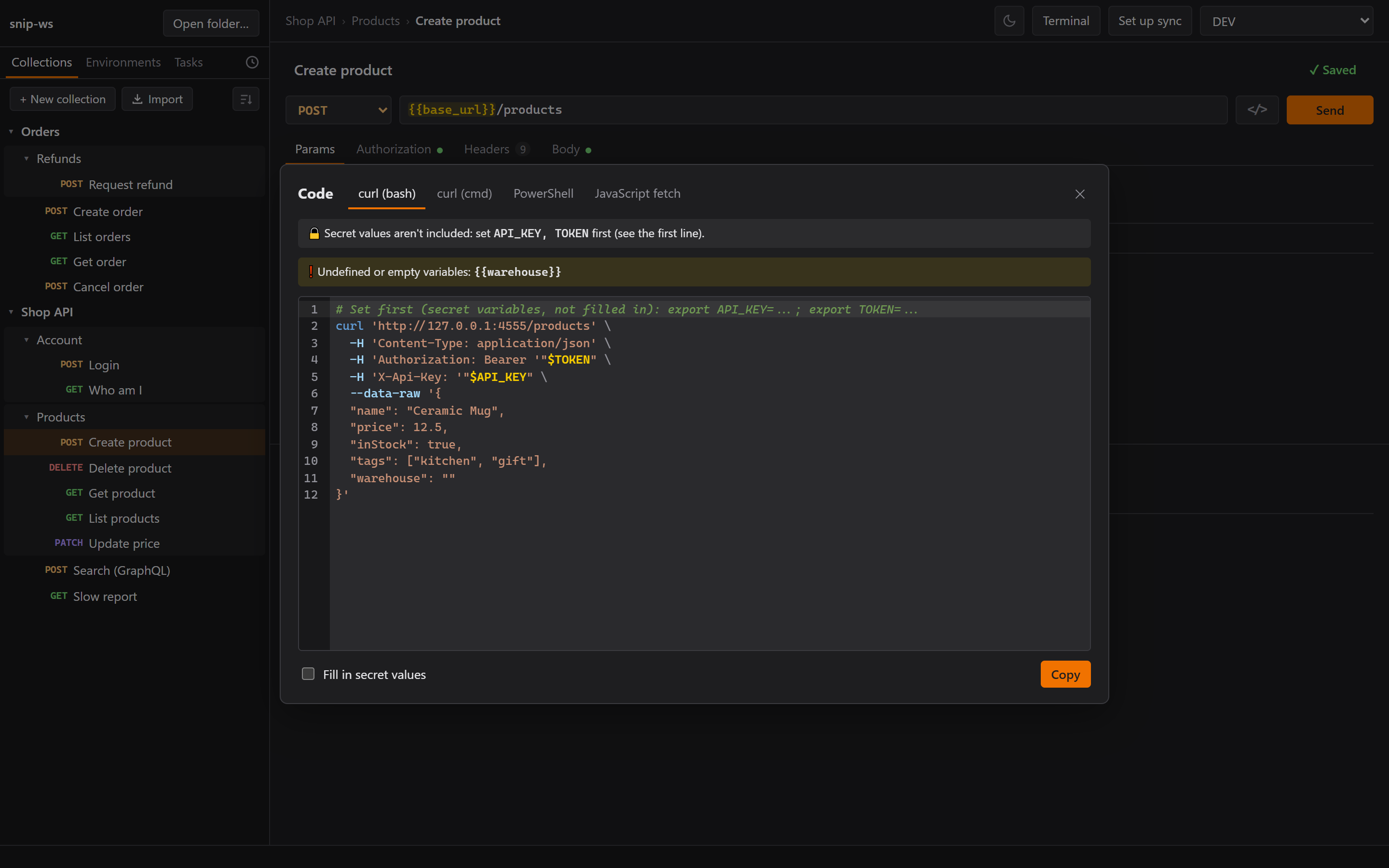The width and height of the screenshot is (1389, 868).
Task: Click Products in breadcrumb
Action: [x=375, y=21]
